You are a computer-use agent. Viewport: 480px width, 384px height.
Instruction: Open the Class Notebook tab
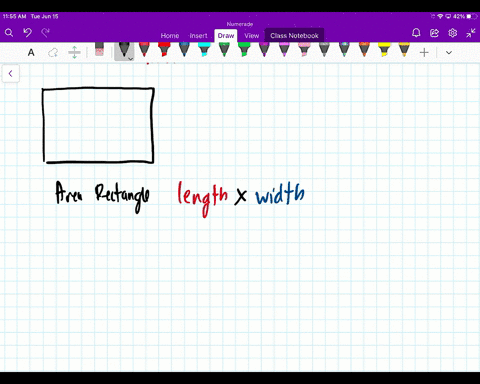294,36
